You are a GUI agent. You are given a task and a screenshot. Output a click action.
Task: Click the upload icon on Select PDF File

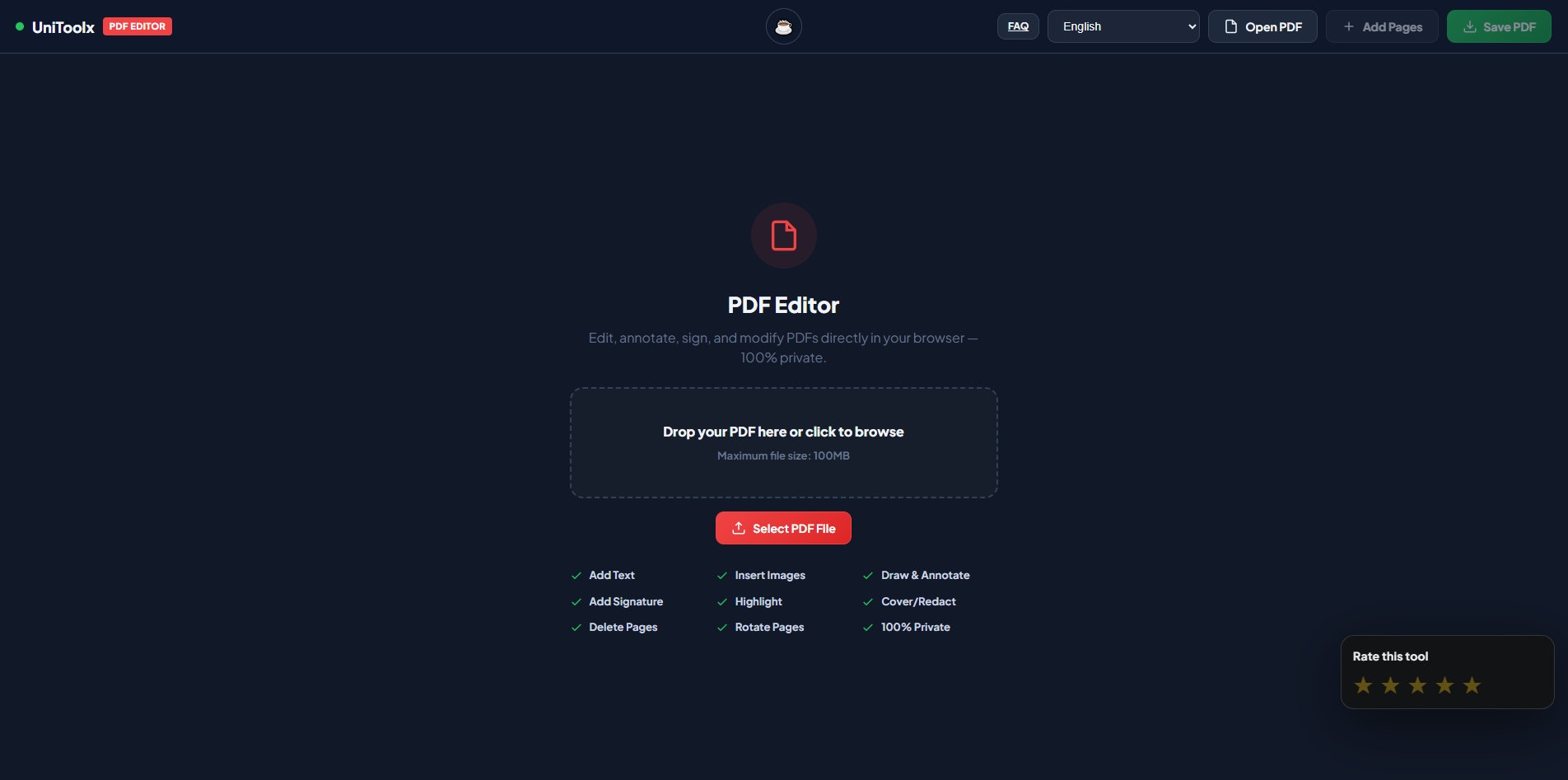click(x=739, y=528)
